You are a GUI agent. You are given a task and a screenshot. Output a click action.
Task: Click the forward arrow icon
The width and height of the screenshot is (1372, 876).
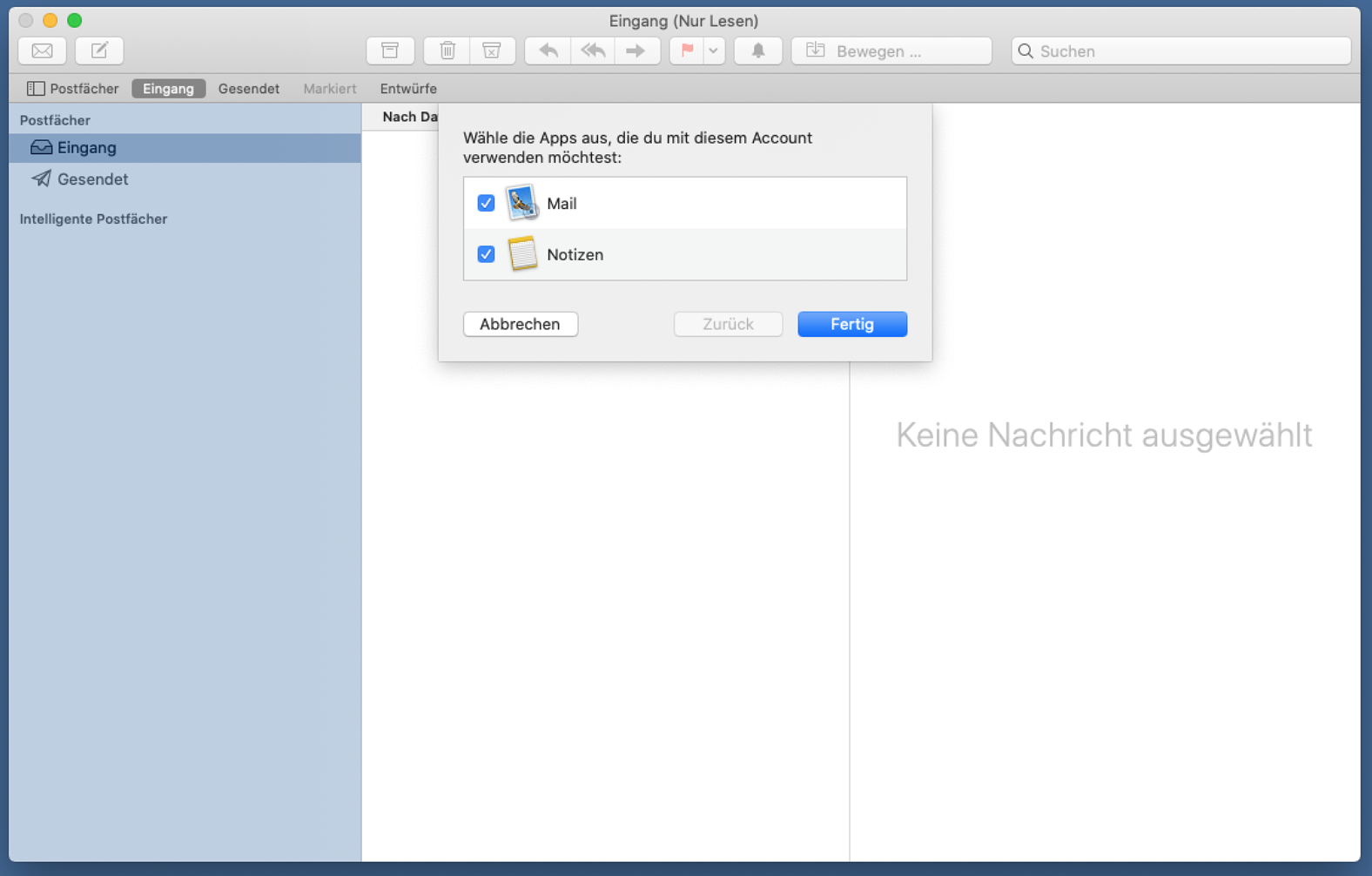636,51
